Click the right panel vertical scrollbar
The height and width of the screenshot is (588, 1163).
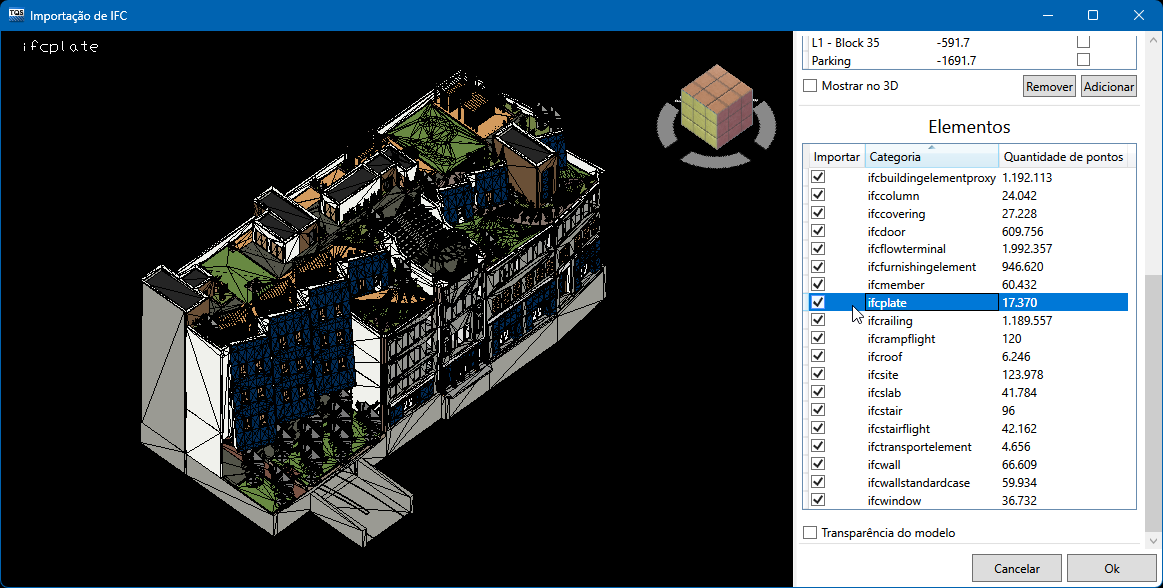[1153, 400]
